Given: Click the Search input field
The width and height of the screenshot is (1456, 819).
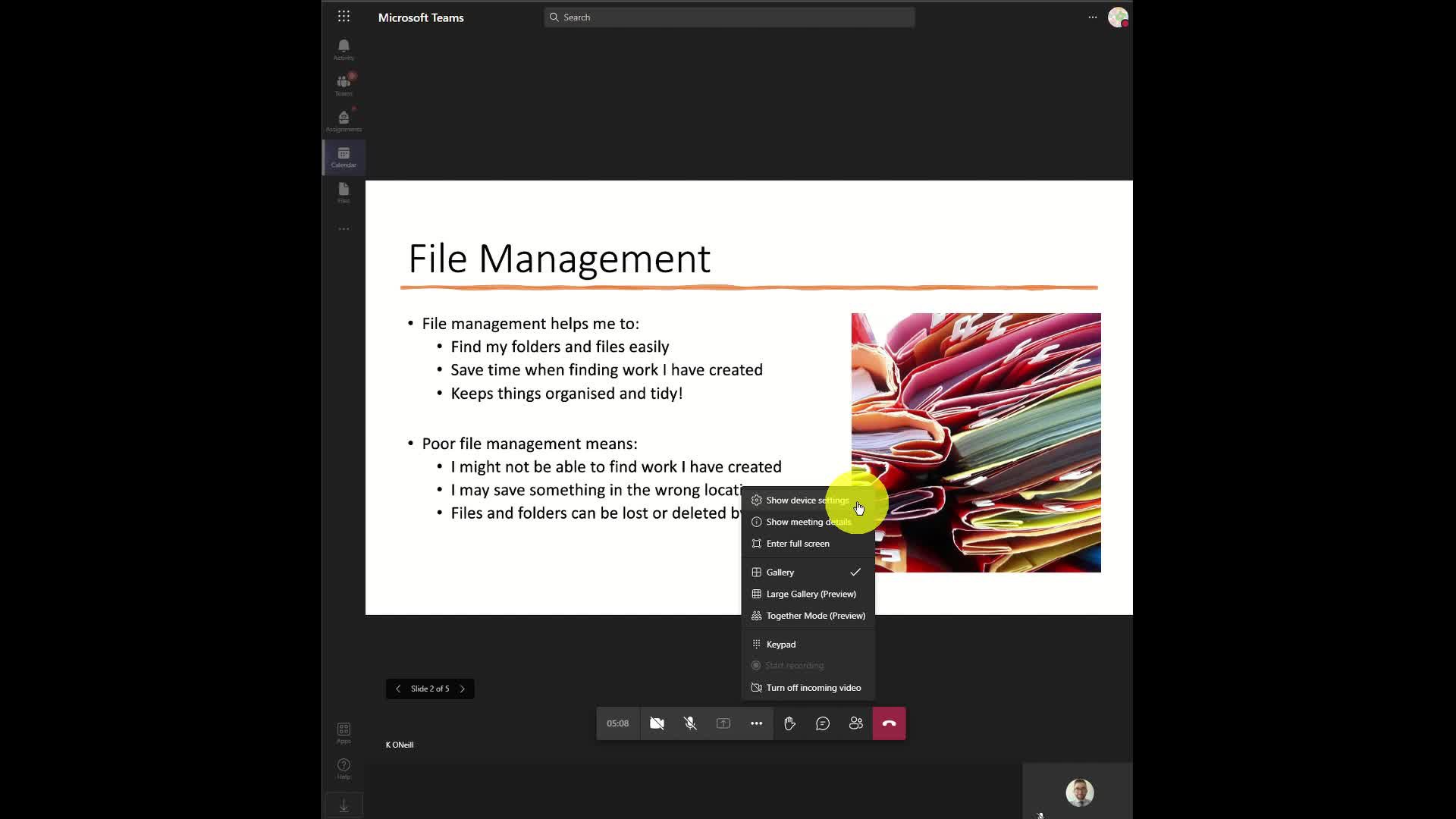Looking at the screenshot, I should [x=729, y=17].
